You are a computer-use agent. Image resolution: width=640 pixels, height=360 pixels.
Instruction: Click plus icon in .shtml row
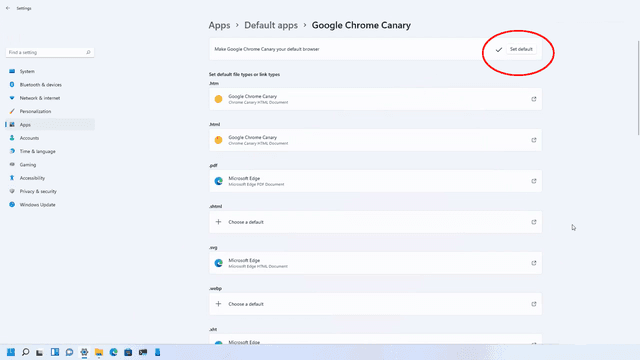pyautogui.click(x=218, y=222)
